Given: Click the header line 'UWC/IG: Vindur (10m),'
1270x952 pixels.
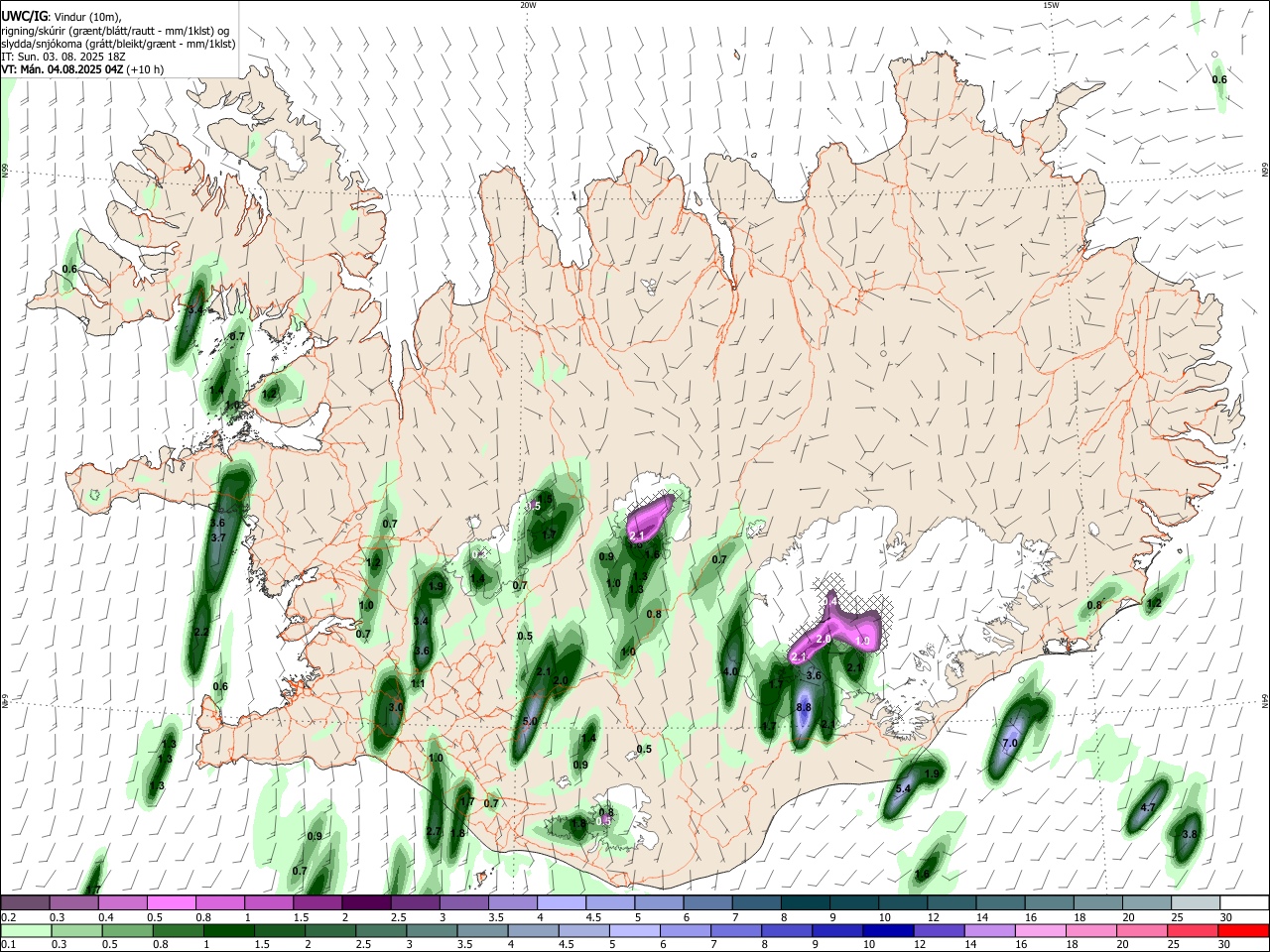Looking at the screenshot, I should pos(60,16).
